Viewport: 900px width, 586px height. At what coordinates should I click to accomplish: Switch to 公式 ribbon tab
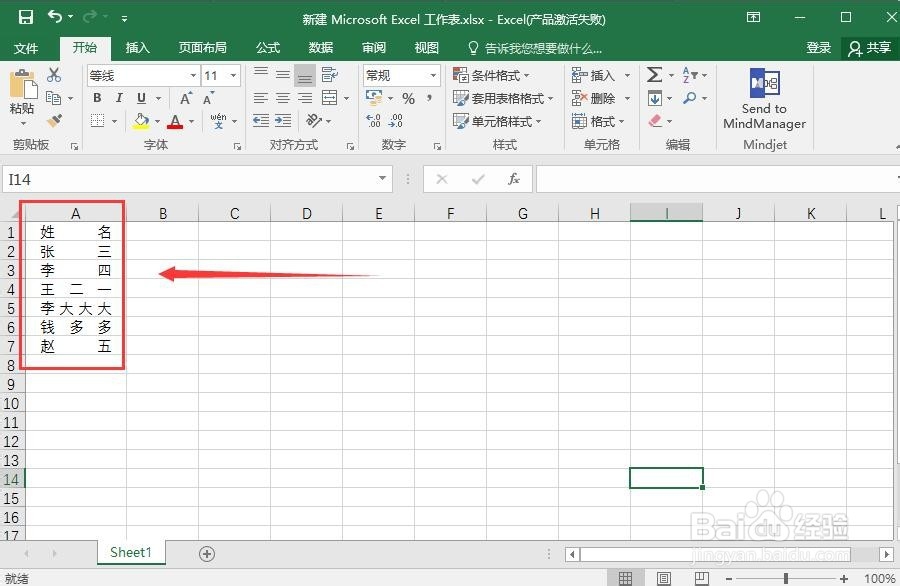coord(268,48)
